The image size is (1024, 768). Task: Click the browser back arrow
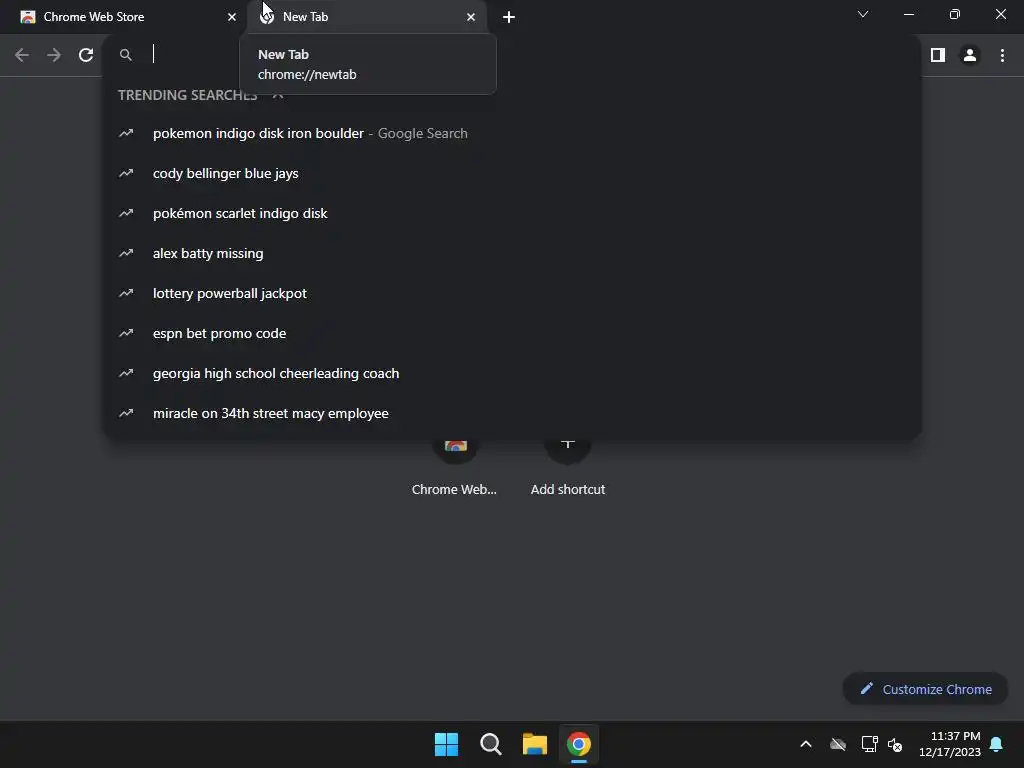(x=22, y=55)
